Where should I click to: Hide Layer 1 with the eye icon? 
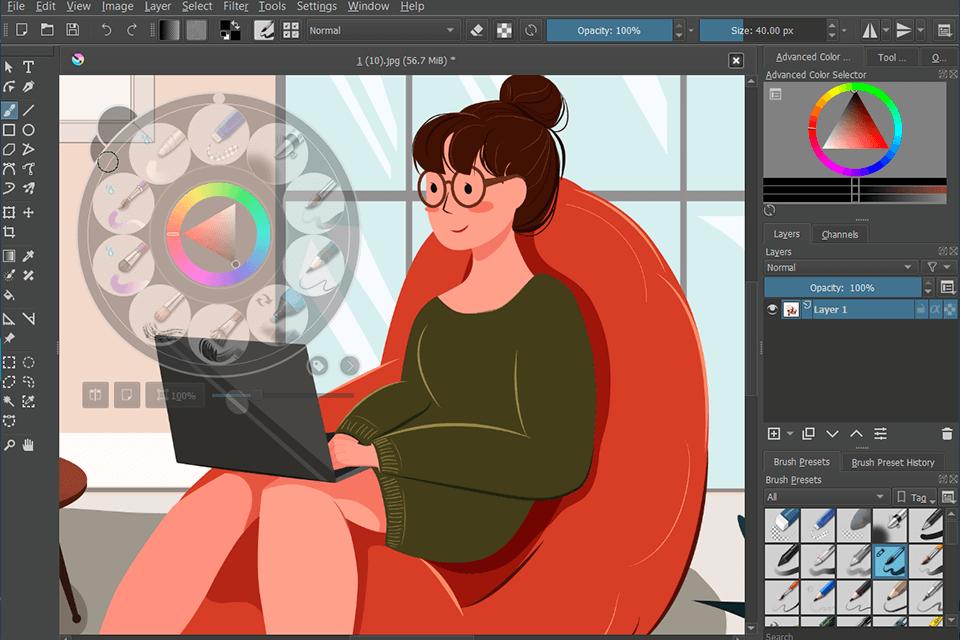click(x=772, y=309)
